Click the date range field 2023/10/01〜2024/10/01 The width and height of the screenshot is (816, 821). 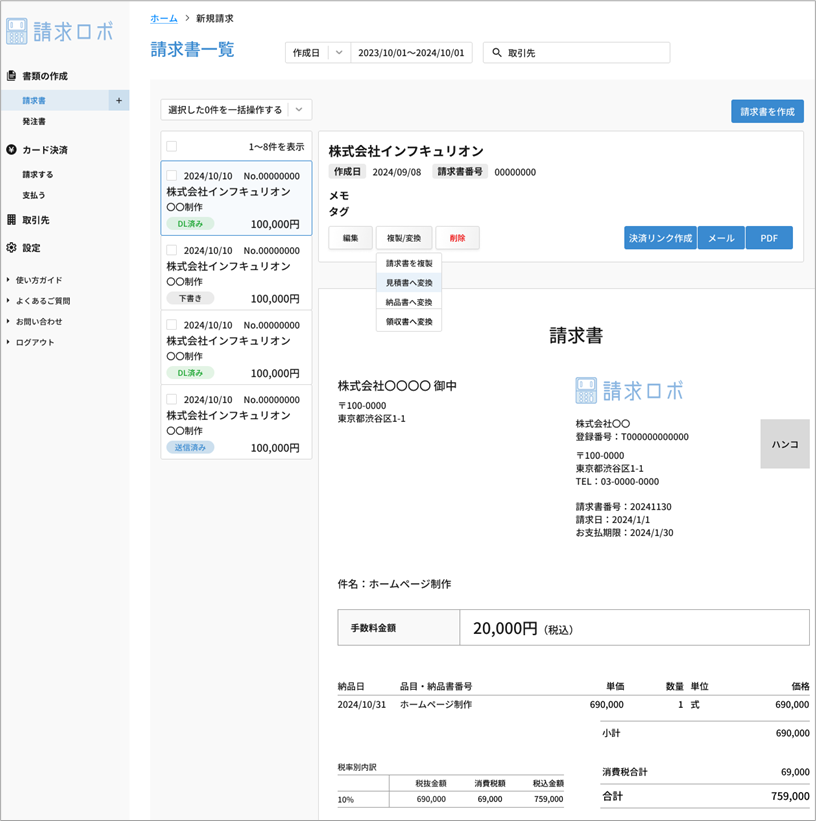411,53
